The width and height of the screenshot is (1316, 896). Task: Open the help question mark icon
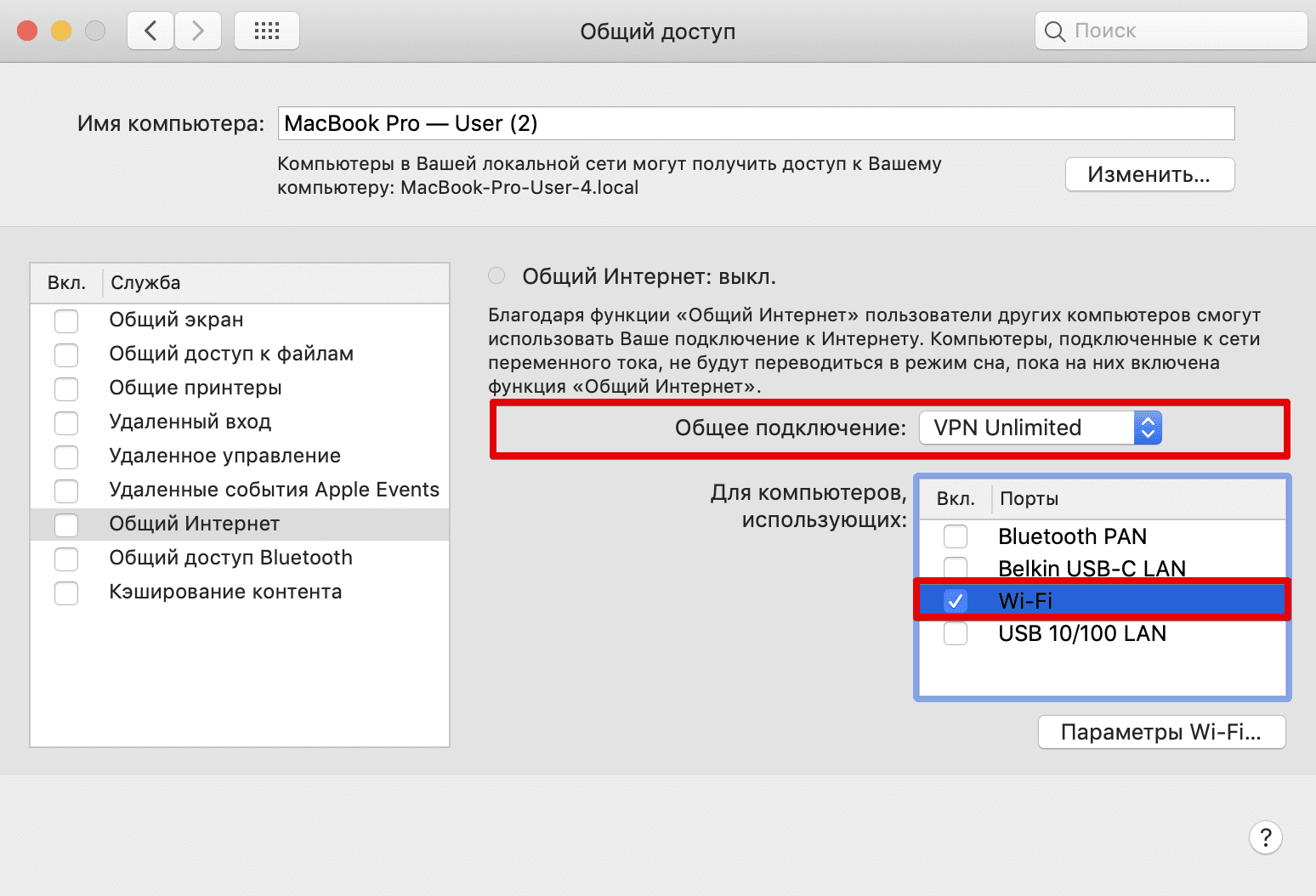point(1266,837)
